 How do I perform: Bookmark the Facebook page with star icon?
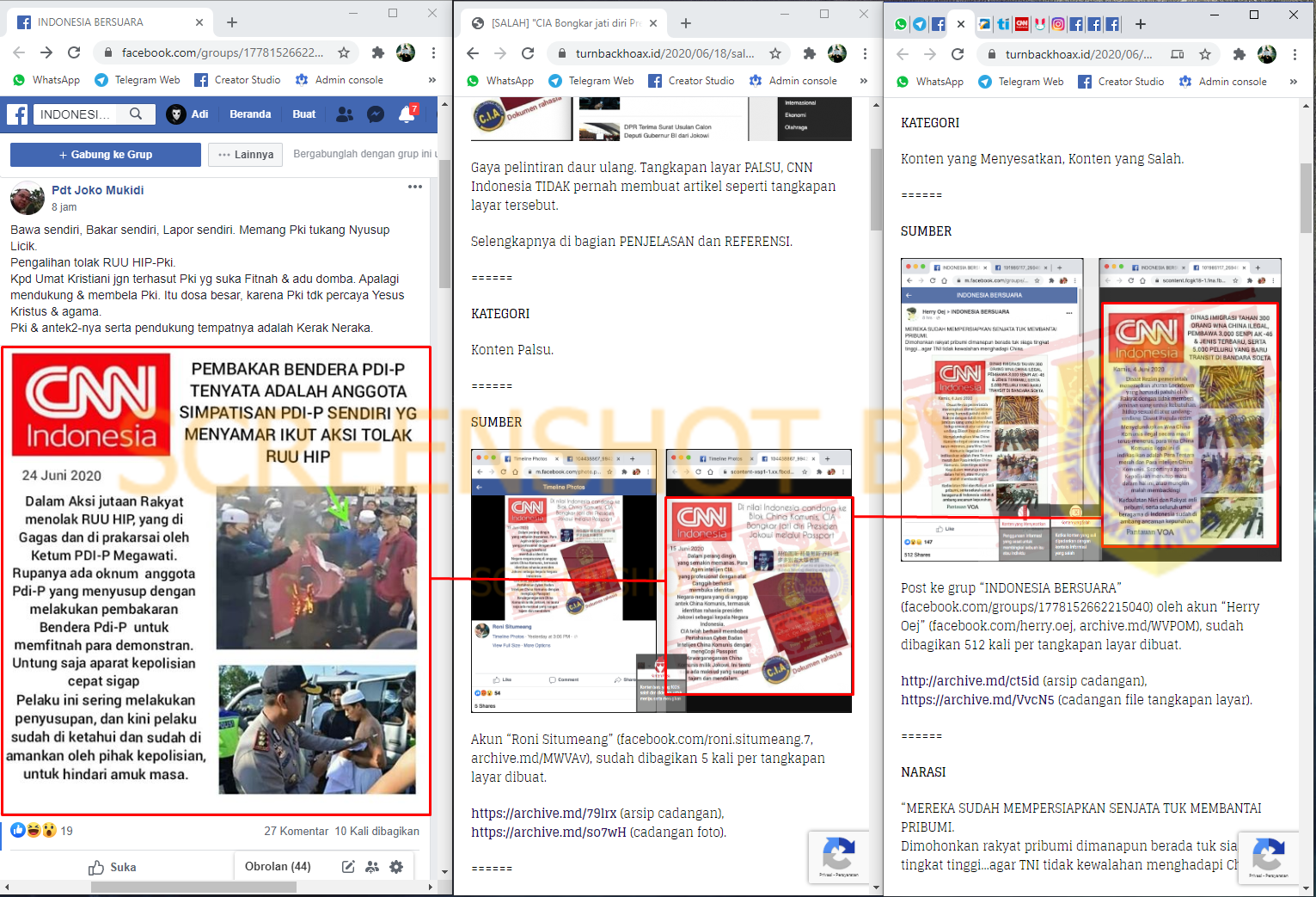[x=344, y=52]
